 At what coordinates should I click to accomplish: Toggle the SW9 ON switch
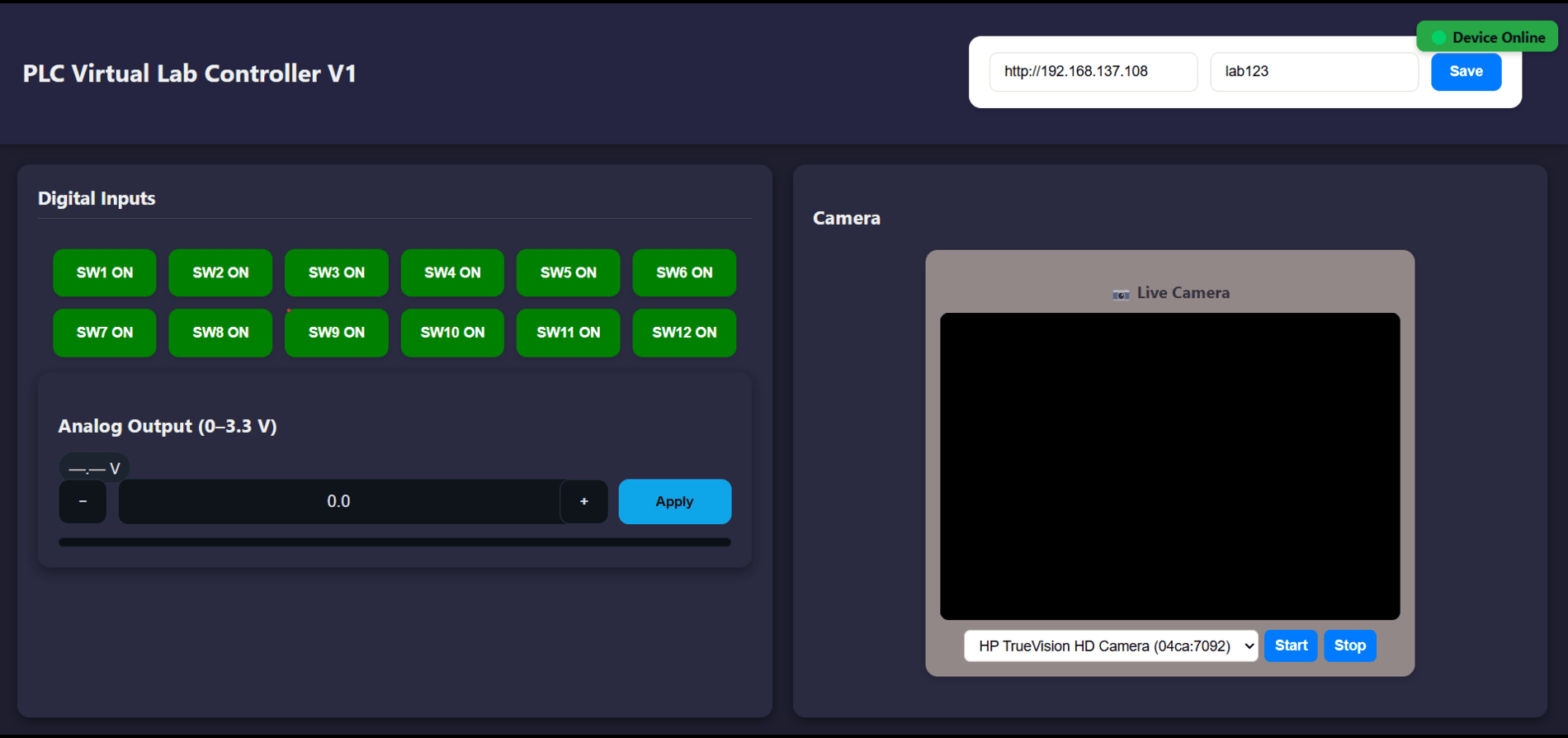(337, 333)
